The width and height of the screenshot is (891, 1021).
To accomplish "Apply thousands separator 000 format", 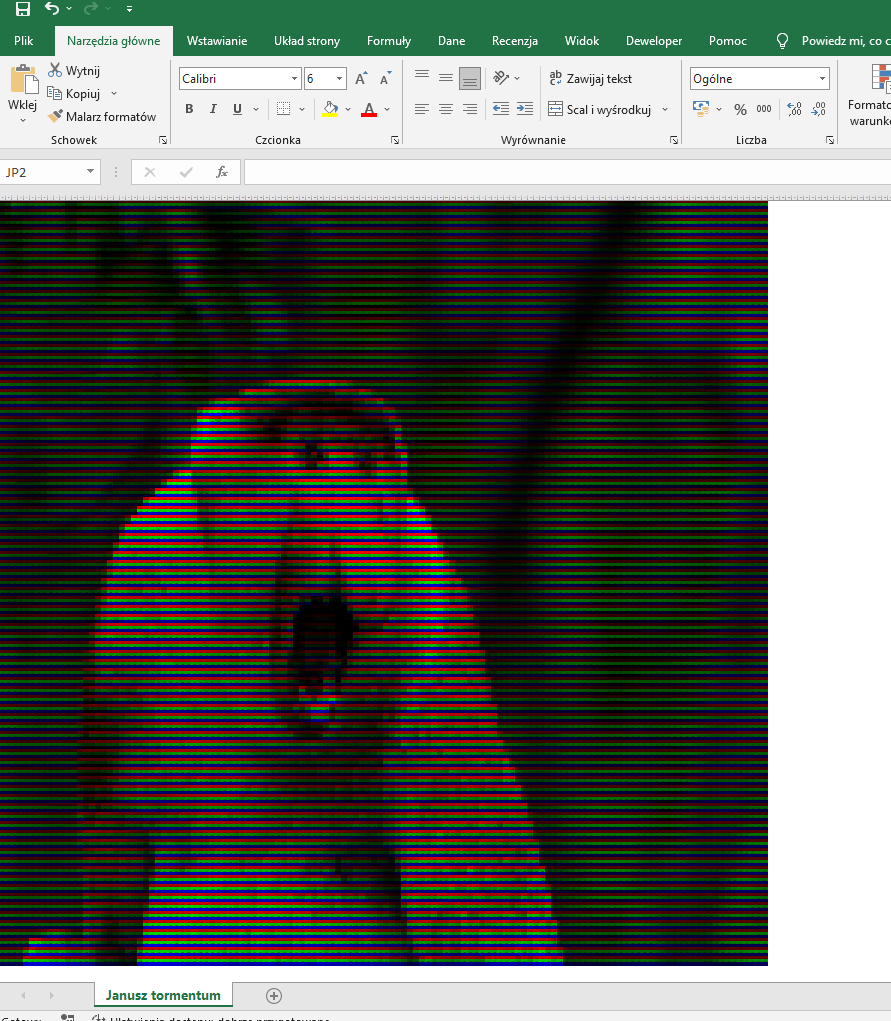I will click(764, 109).
